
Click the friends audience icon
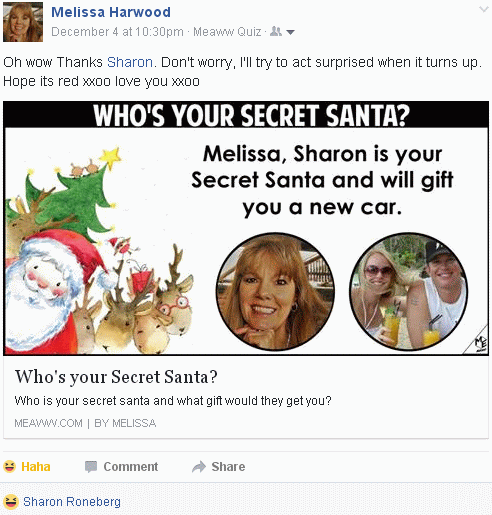point(276,32)
